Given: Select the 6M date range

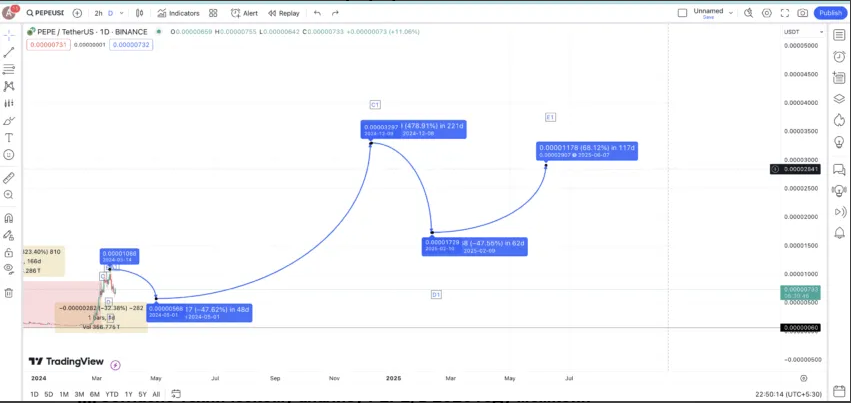Looking at the screenshot, I should (x=94, y=394).
